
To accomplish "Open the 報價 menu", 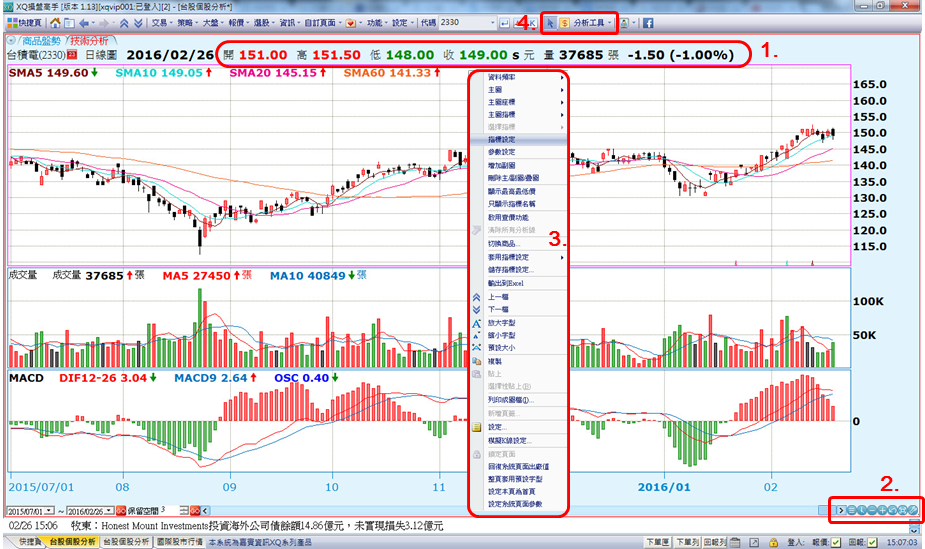I will click(238, 23).
